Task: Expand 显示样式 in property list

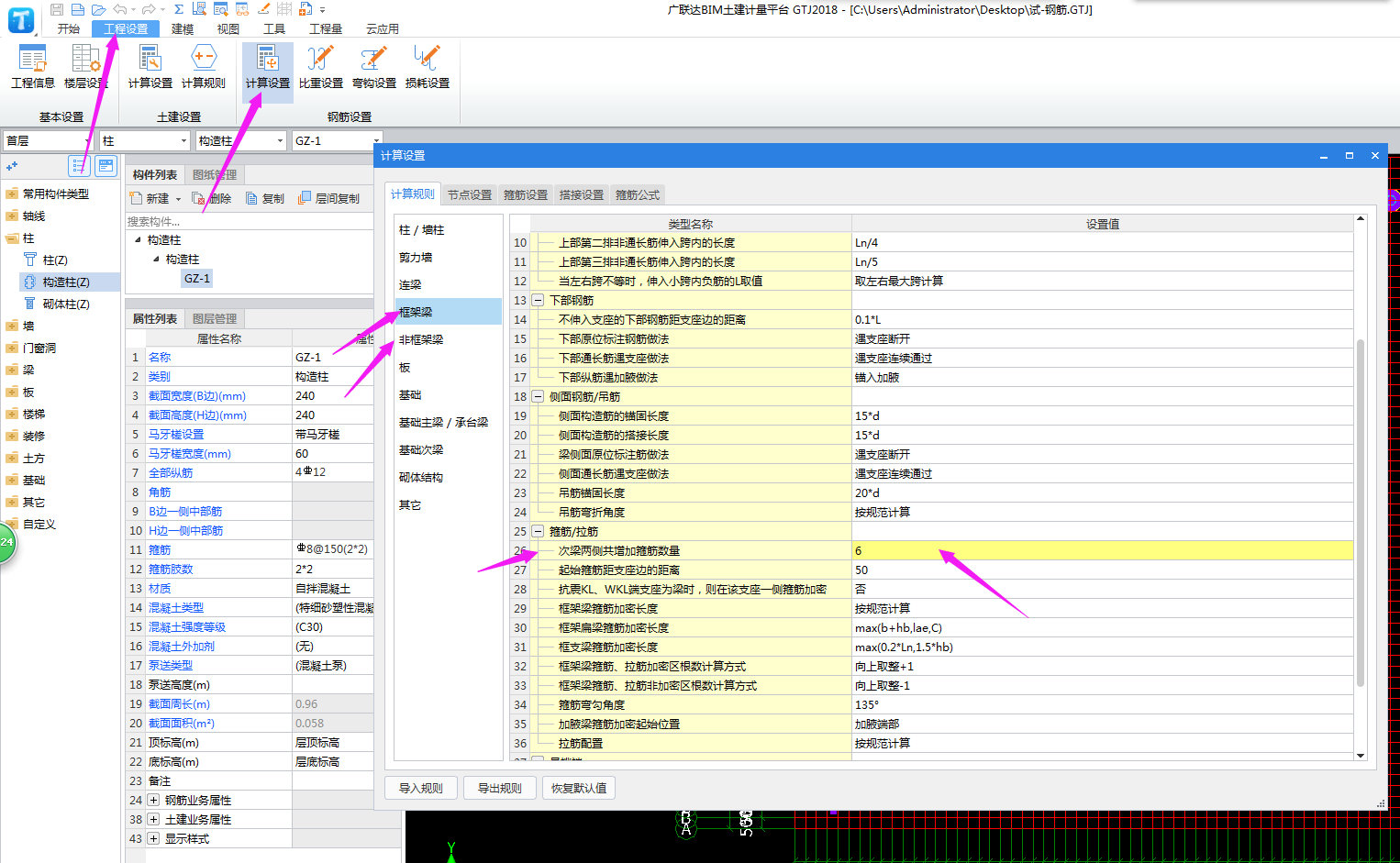Action: tap(153, 839)
